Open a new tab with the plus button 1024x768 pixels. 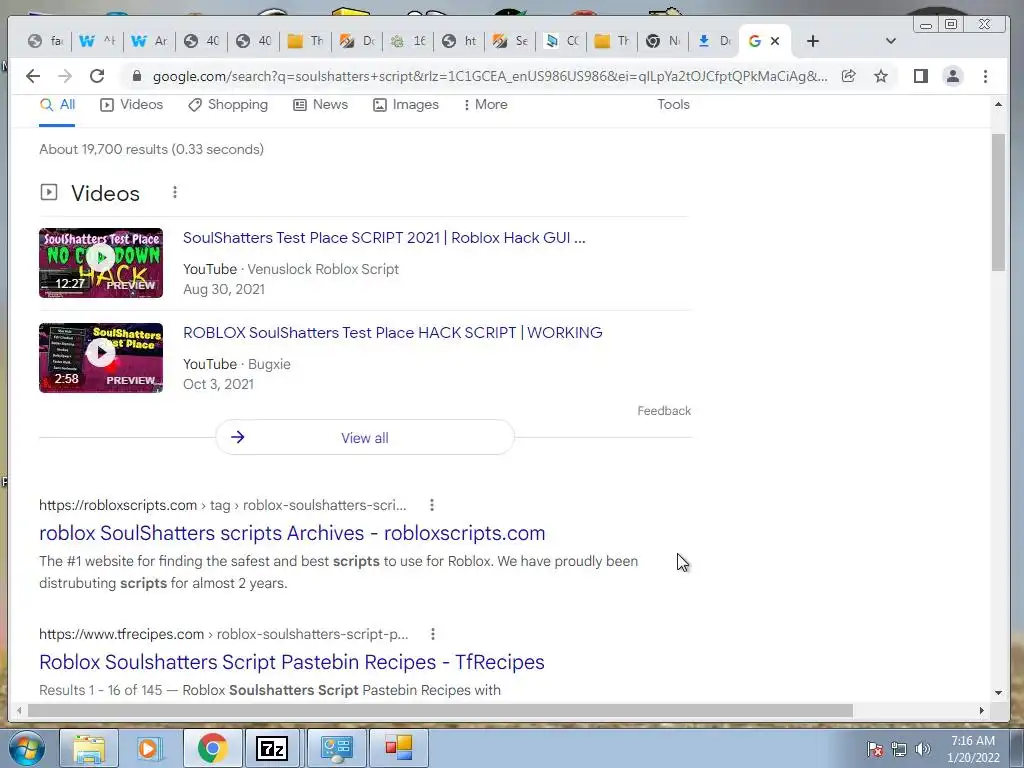click(812, 41)
